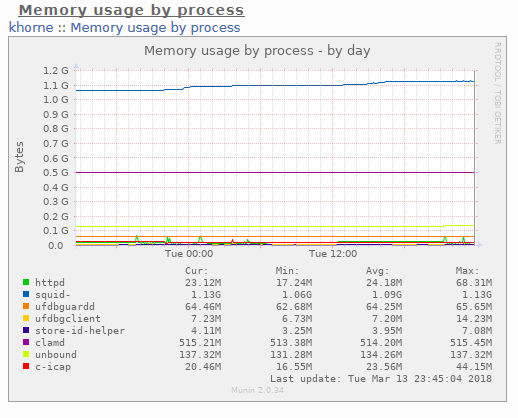Open the khorne host link
Screen dimensions: 518x418
click(x=31, y=27)
